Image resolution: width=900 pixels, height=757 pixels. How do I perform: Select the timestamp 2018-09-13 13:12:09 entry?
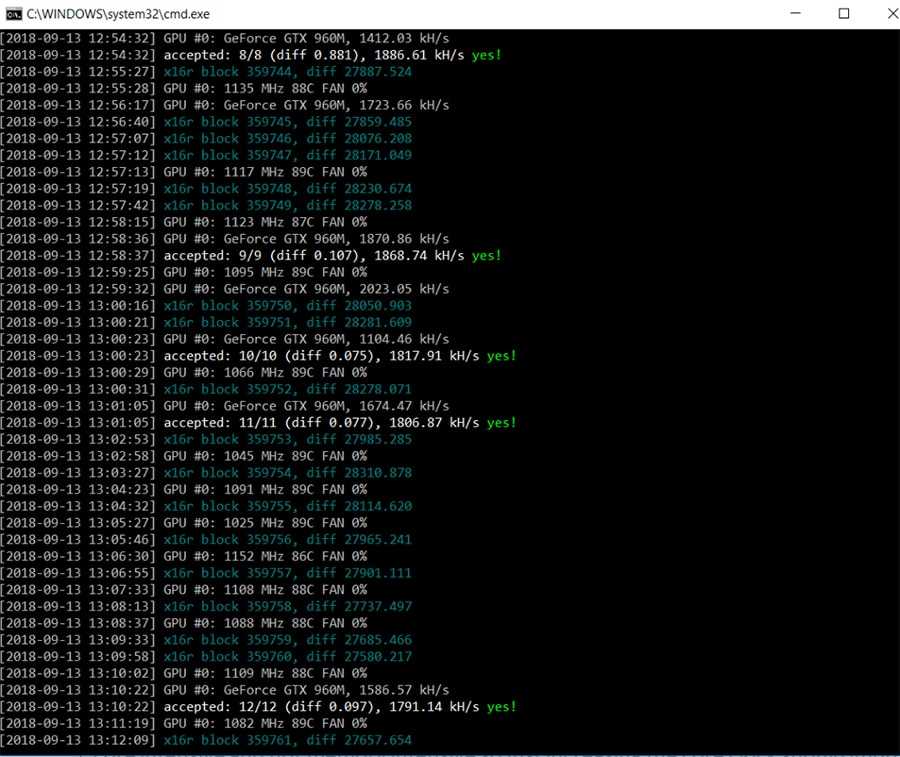click(77, 740)
